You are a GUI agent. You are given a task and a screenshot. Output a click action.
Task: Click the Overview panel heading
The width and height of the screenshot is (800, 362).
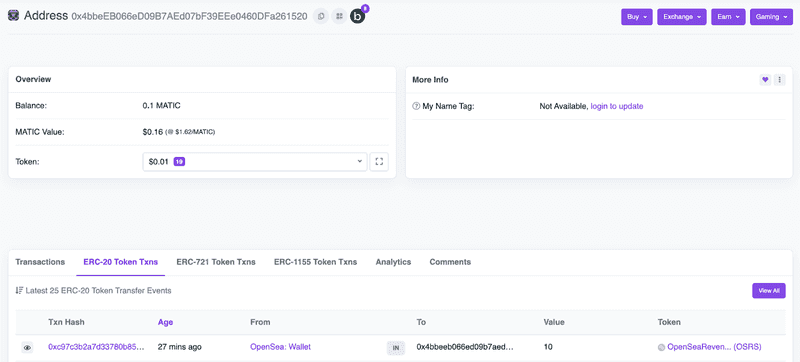click(33, 80)
